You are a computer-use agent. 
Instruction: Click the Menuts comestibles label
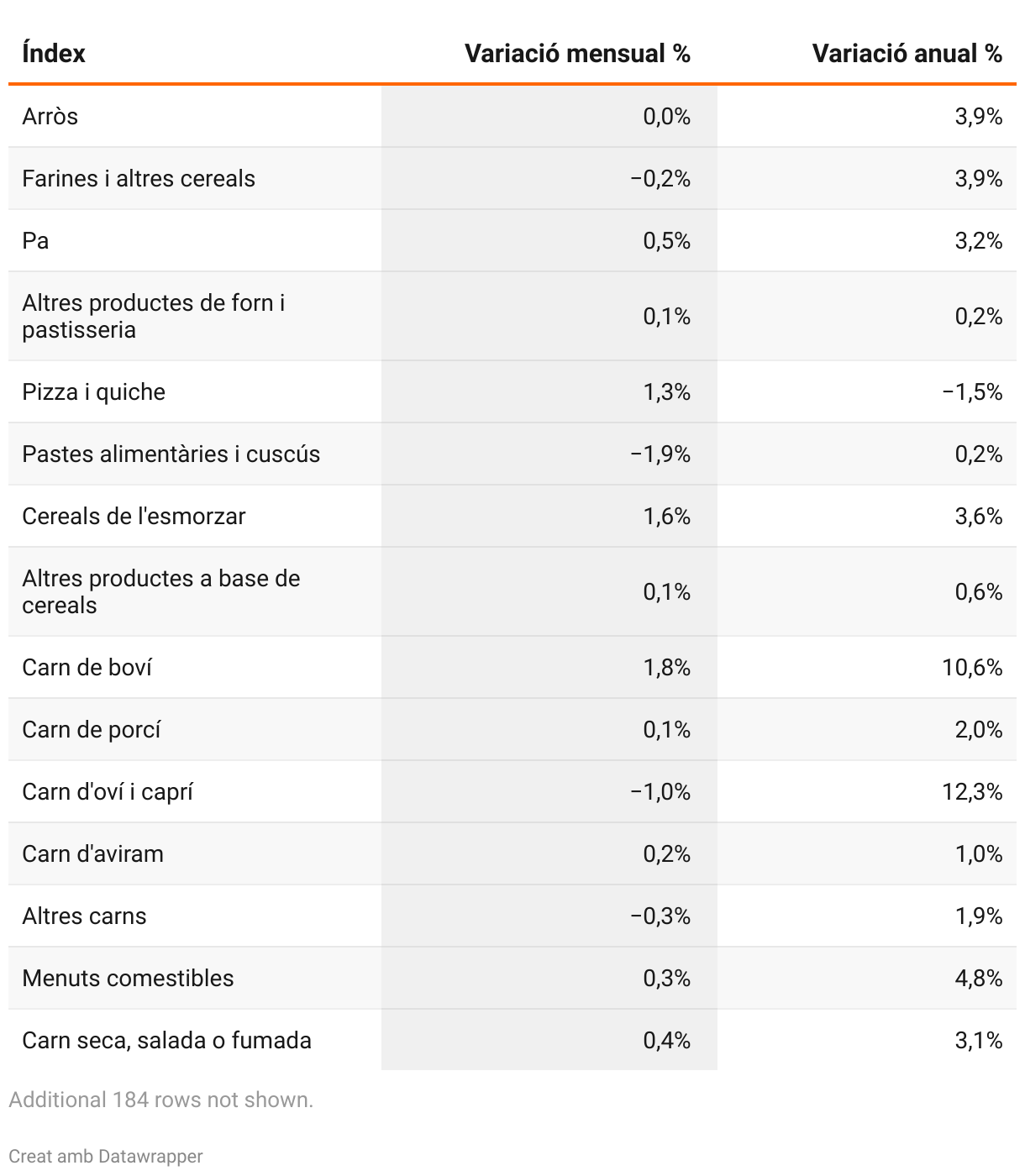(x=128, y=978)
